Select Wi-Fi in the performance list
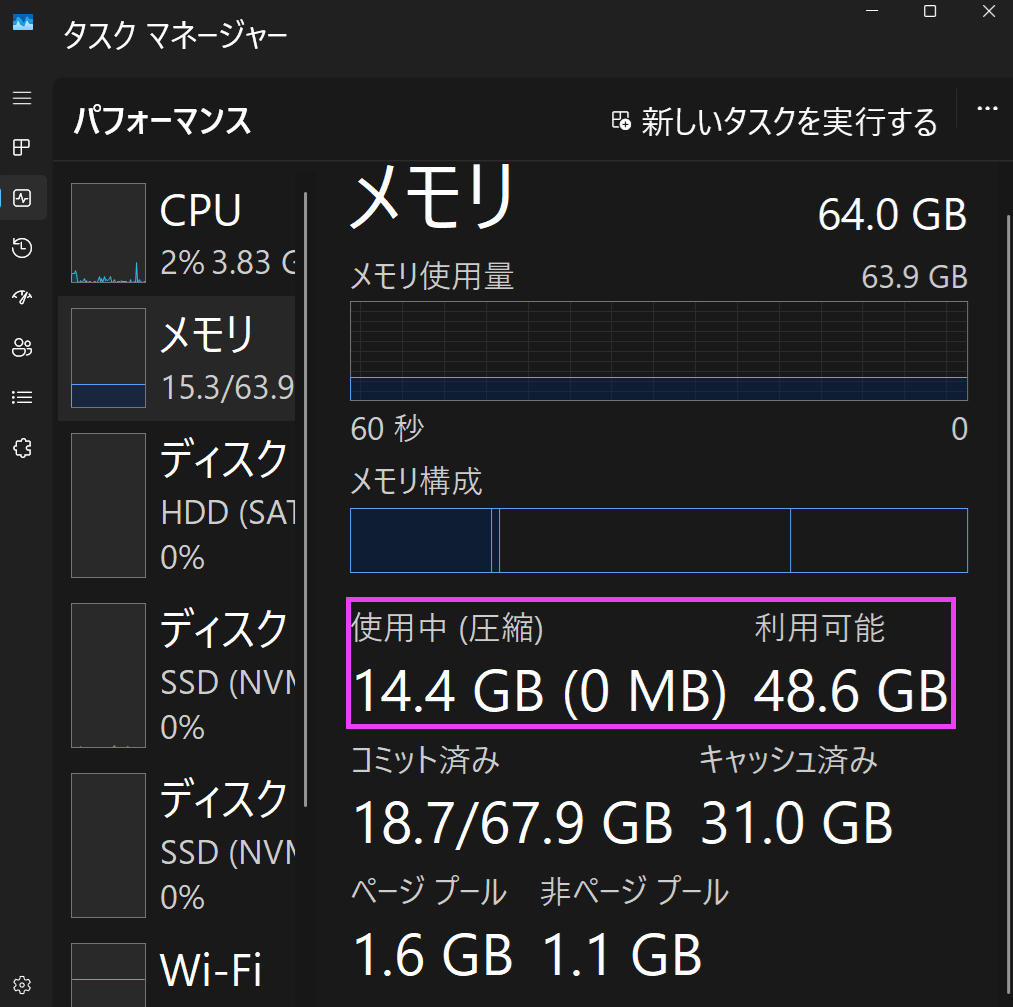 (x=180, y=970)
